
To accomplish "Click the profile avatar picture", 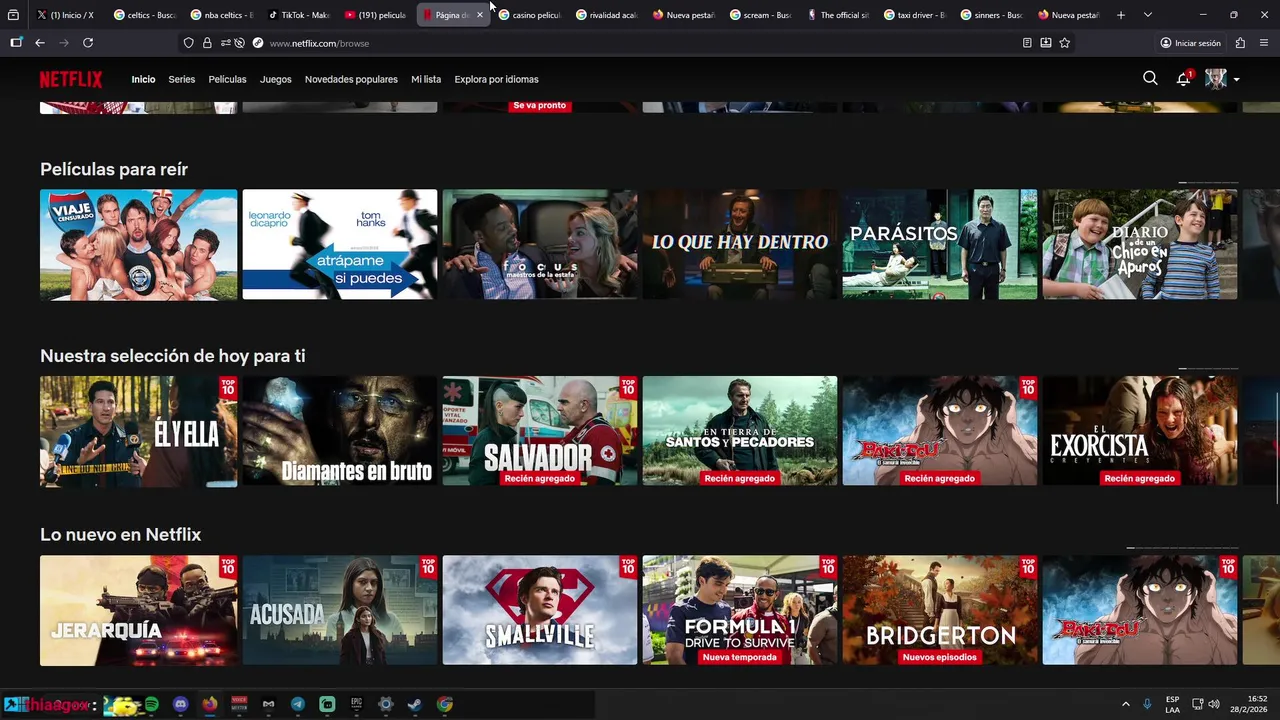I will pos(1216,79).
